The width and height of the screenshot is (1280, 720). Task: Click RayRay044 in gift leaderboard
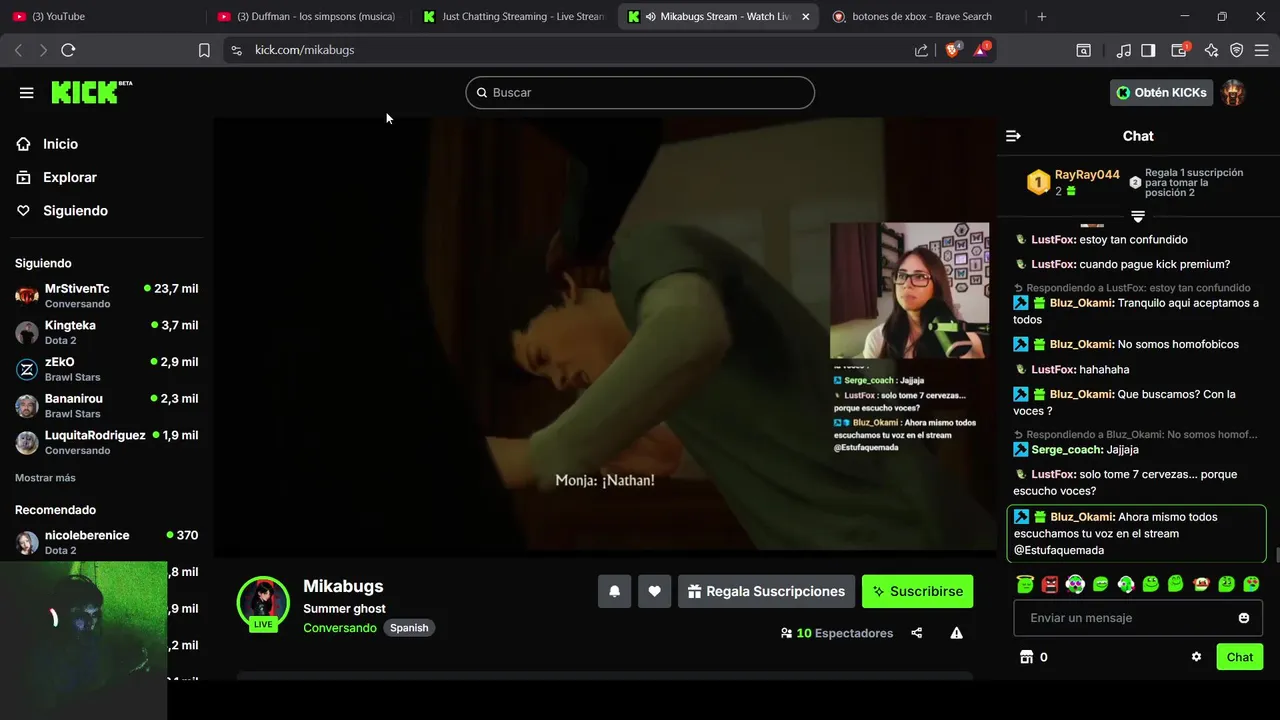[x=1087, y=174]
